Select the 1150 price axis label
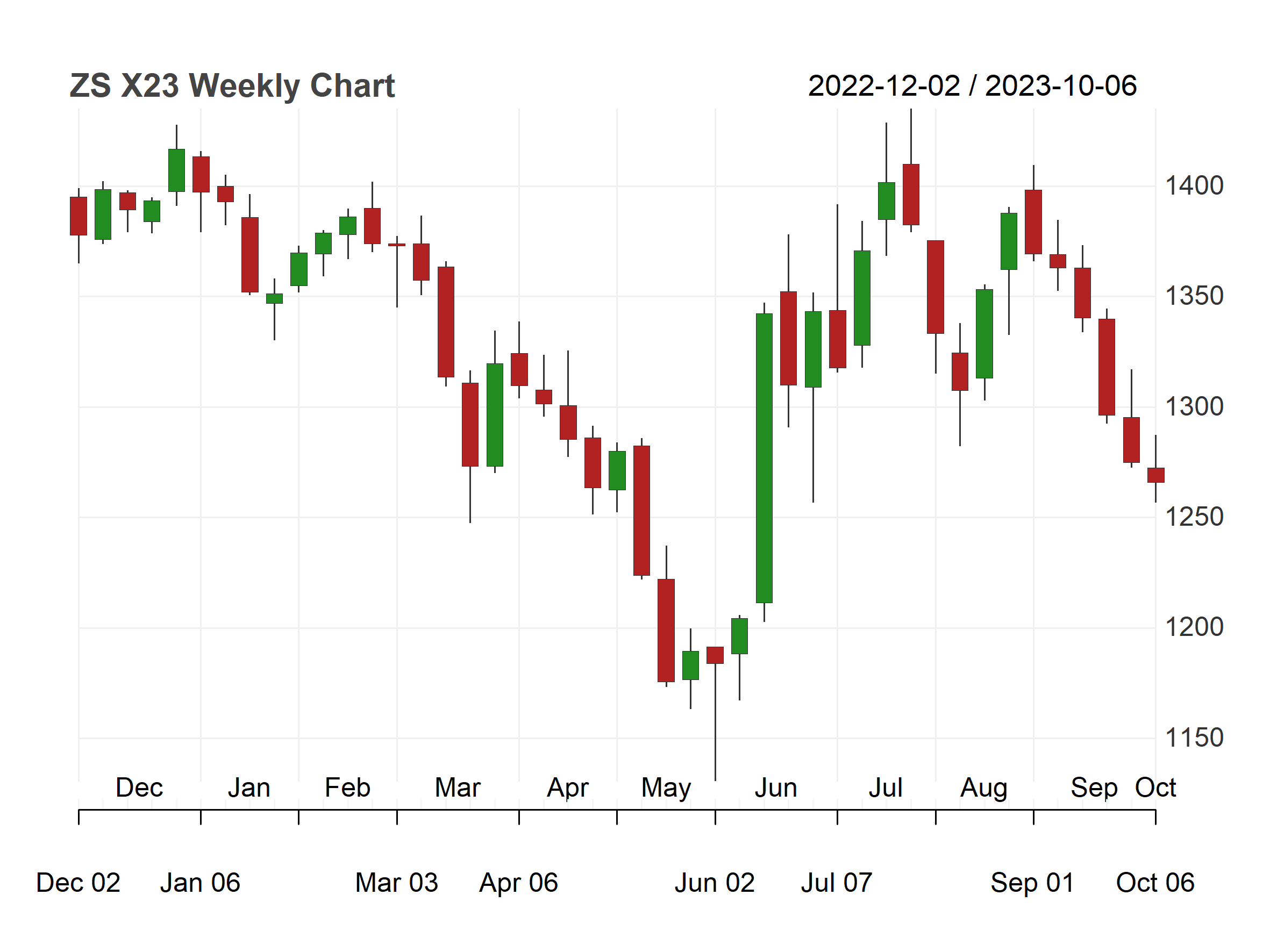The height and width of the screenshot is (952, 1270). tap(1194, 738)
